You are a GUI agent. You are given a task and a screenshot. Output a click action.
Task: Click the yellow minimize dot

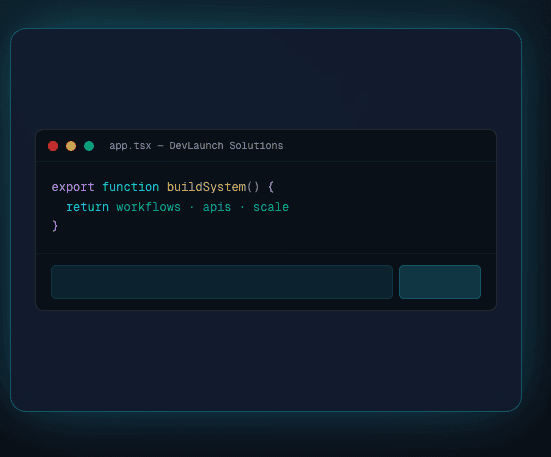[71, 146]
